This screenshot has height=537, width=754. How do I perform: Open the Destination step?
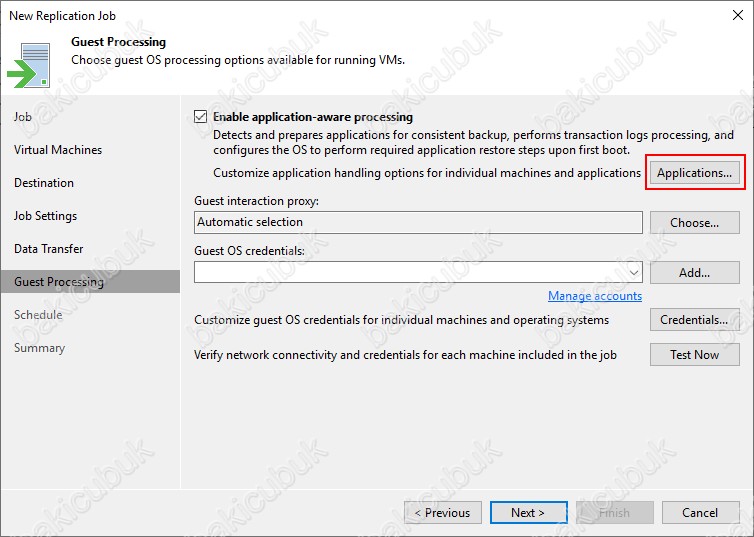(44, 183)
